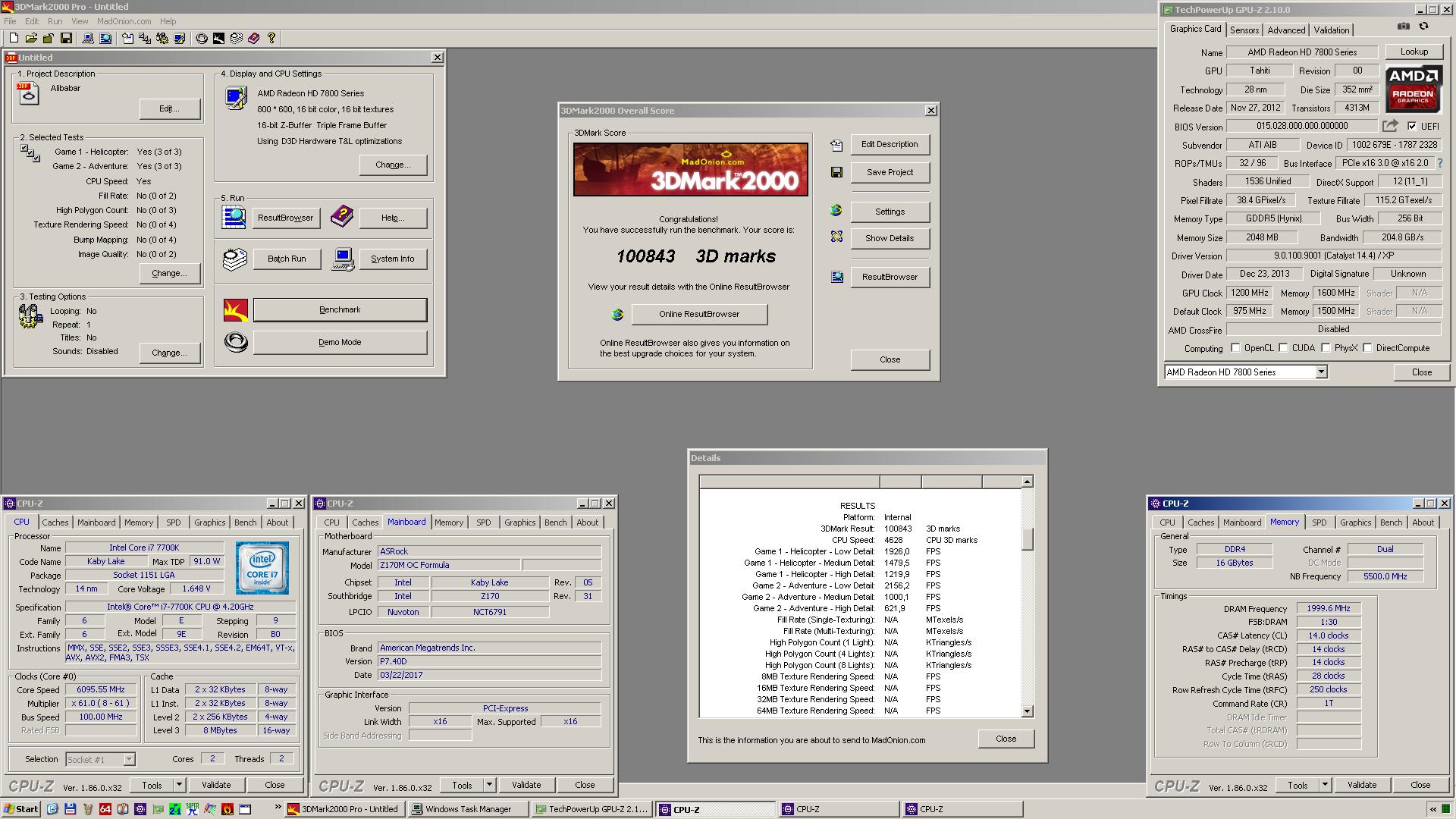Click the Demo Mode button
The height and width of the screenshot is (819, 1456).
[x=340, y=342]
